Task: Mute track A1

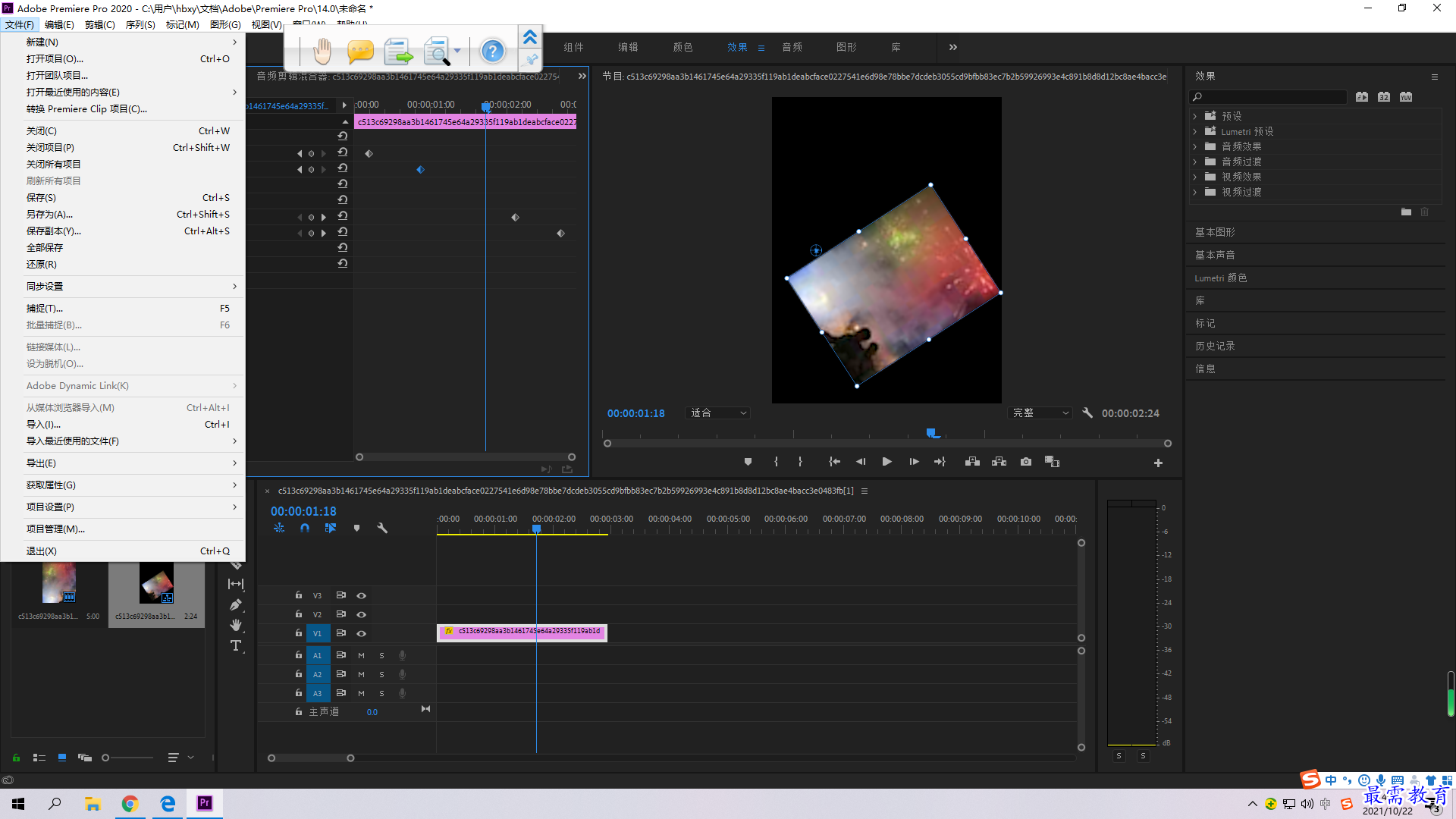Action: tap(361, 655)
